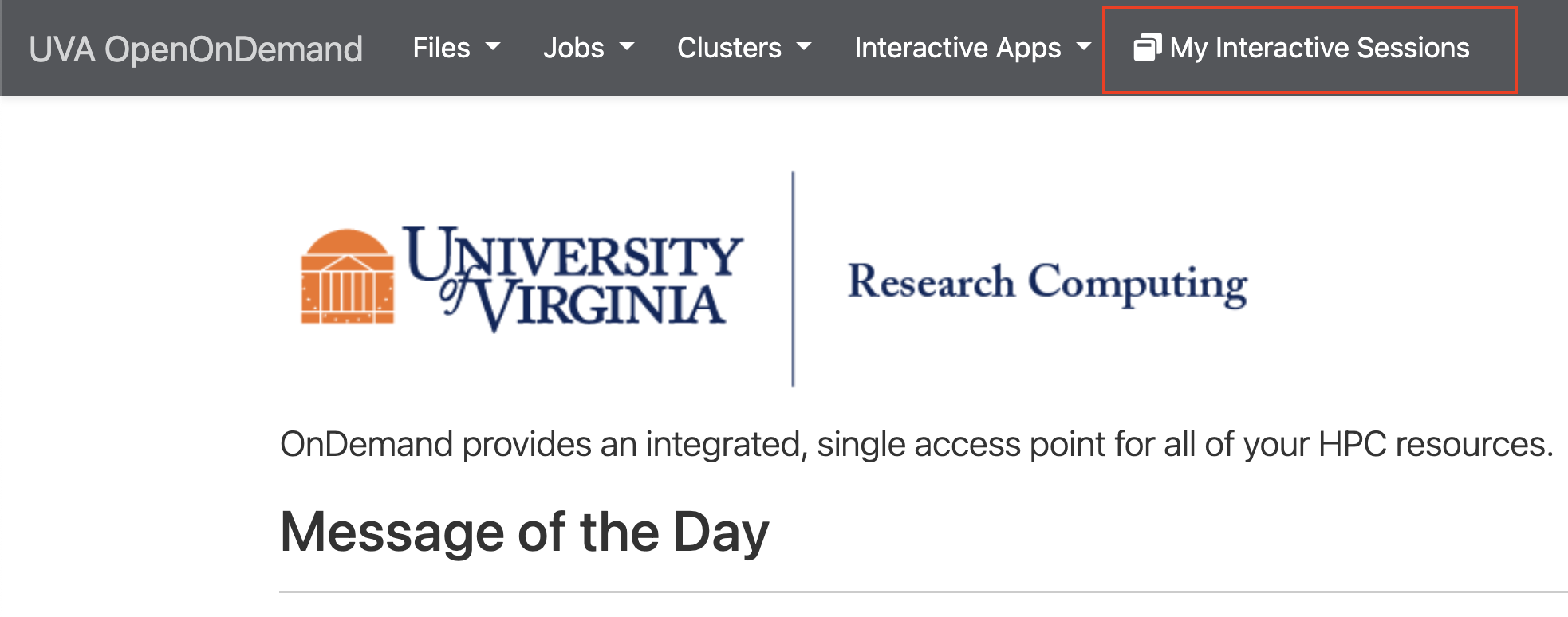Screen dimensions: 1568x617
Task: Click the Research Computing logo text
Action: coord(1046,283)
